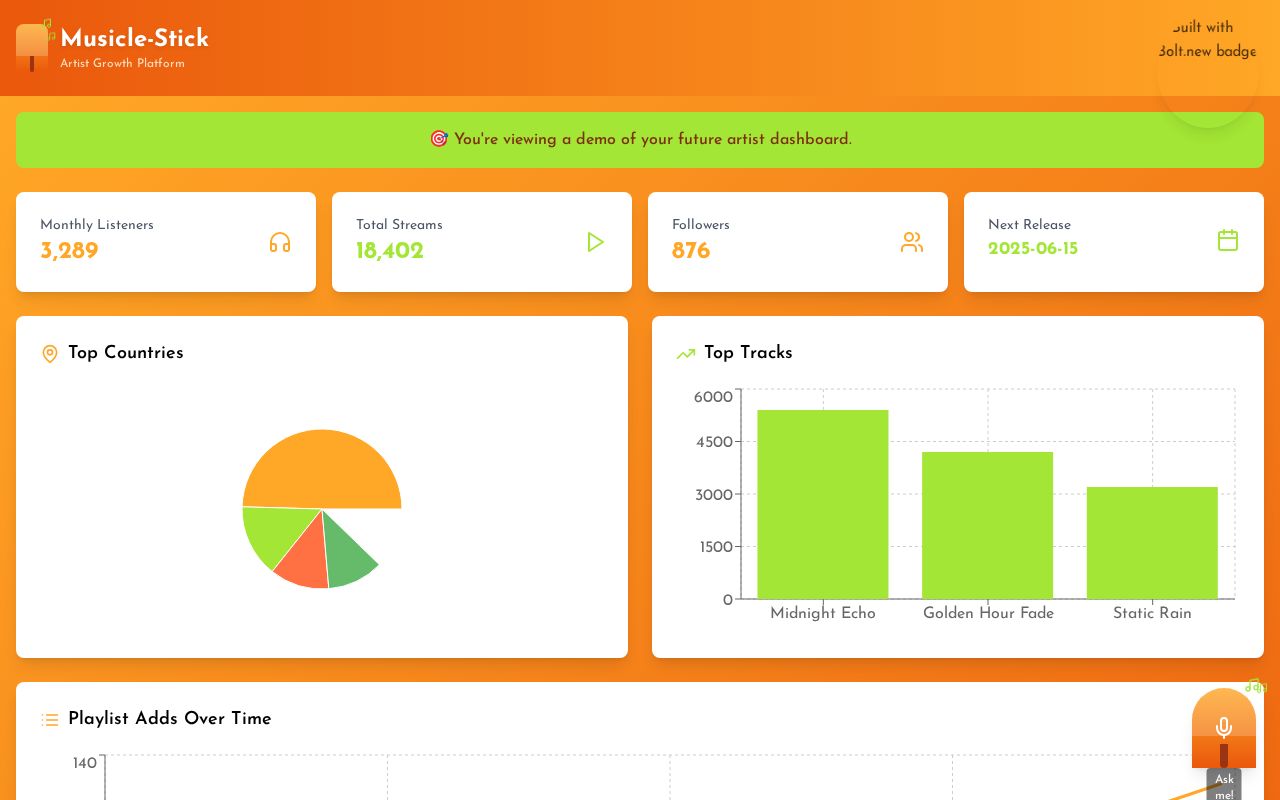Viewport: 1280px width, 800px height.
Task: Click the users icon in Followers card
Action: click(912, 242)
